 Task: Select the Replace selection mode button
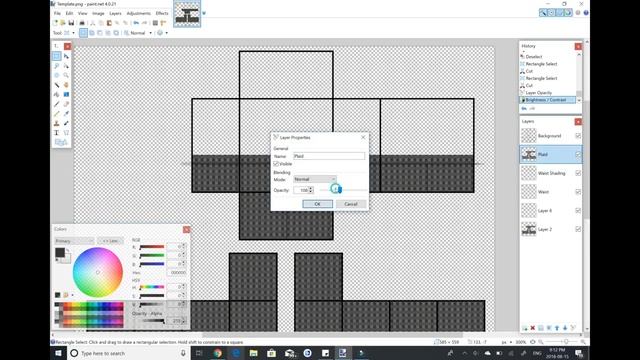tap(83, 33)
